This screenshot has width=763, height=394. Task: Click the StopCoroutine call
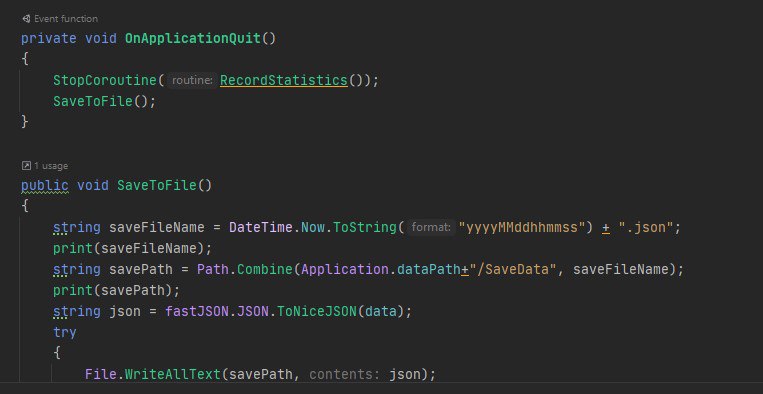pos(105,80)
